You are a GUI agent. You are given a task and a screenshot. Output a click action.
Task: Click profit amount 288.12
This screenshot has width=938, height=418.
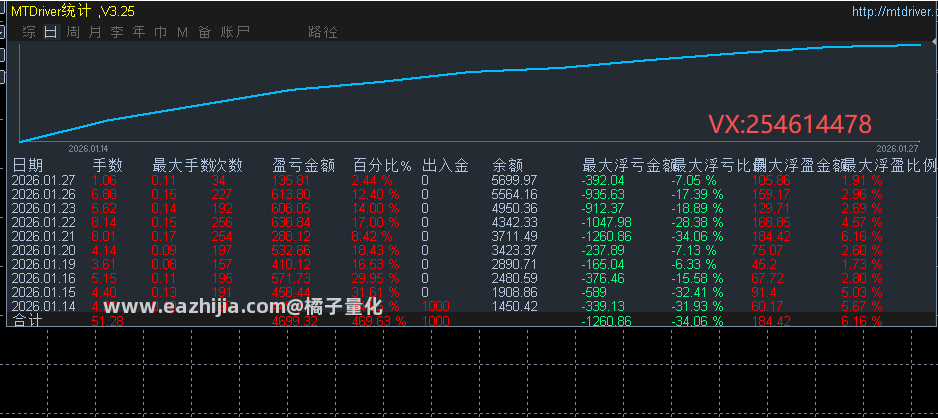click(291, 237)
